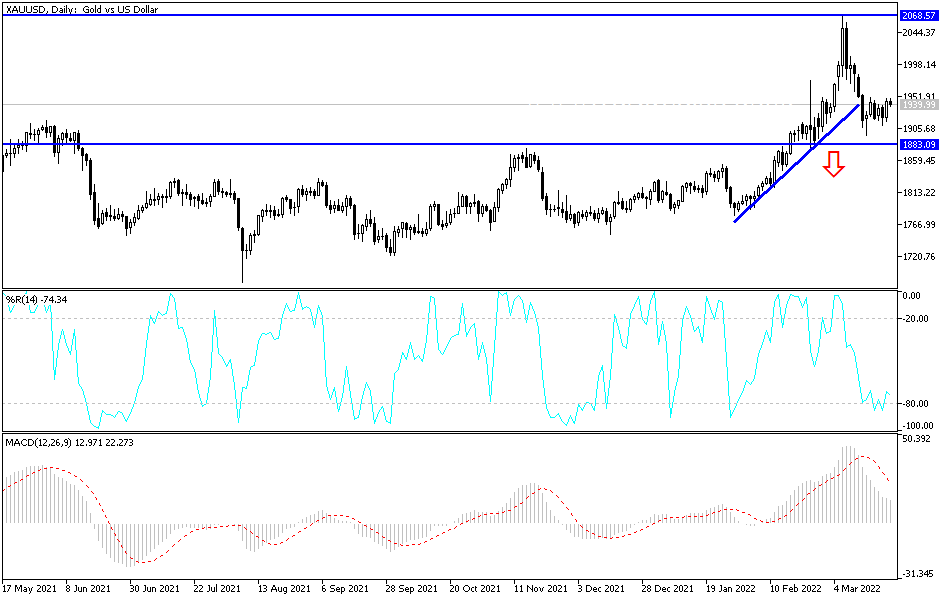This screenshot has width=950, height=600.
Task: Click the -20.00 level on %R scale
Action: pos(915,319)
